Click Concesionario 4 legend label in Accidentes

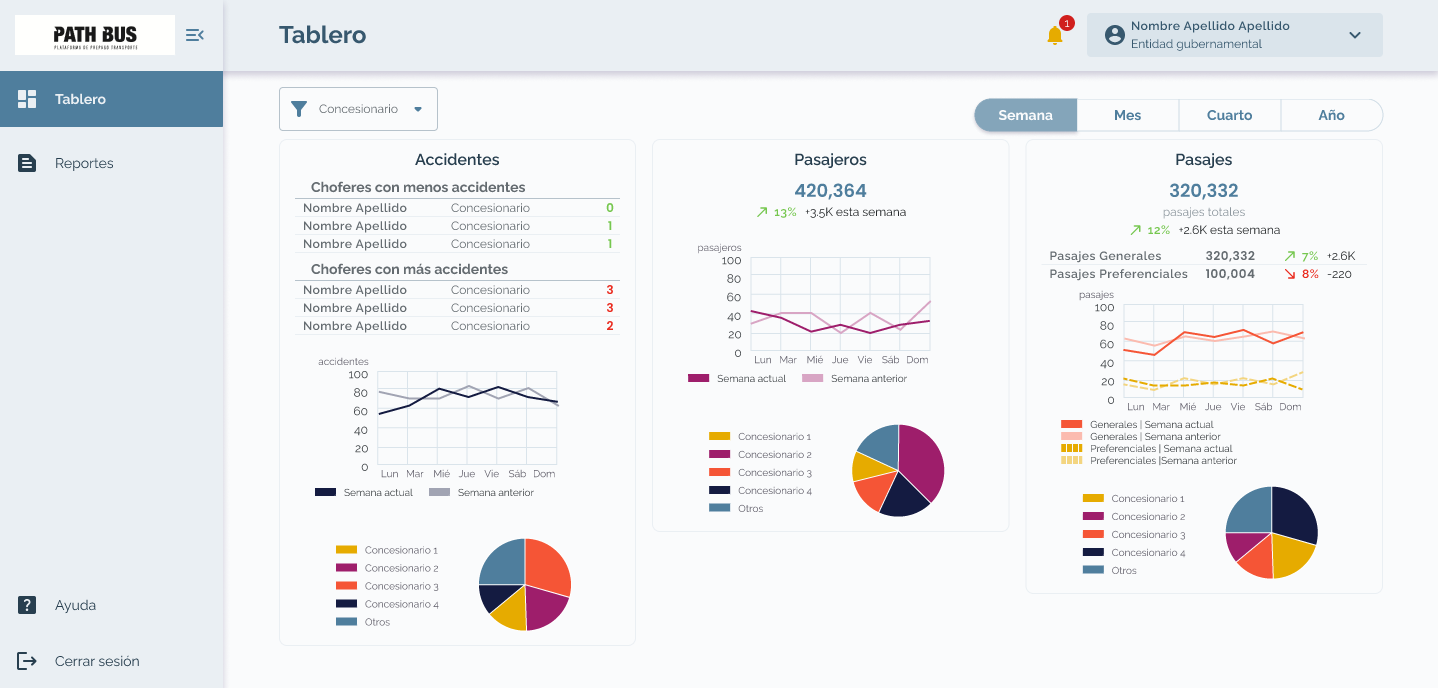coord(402,604)
